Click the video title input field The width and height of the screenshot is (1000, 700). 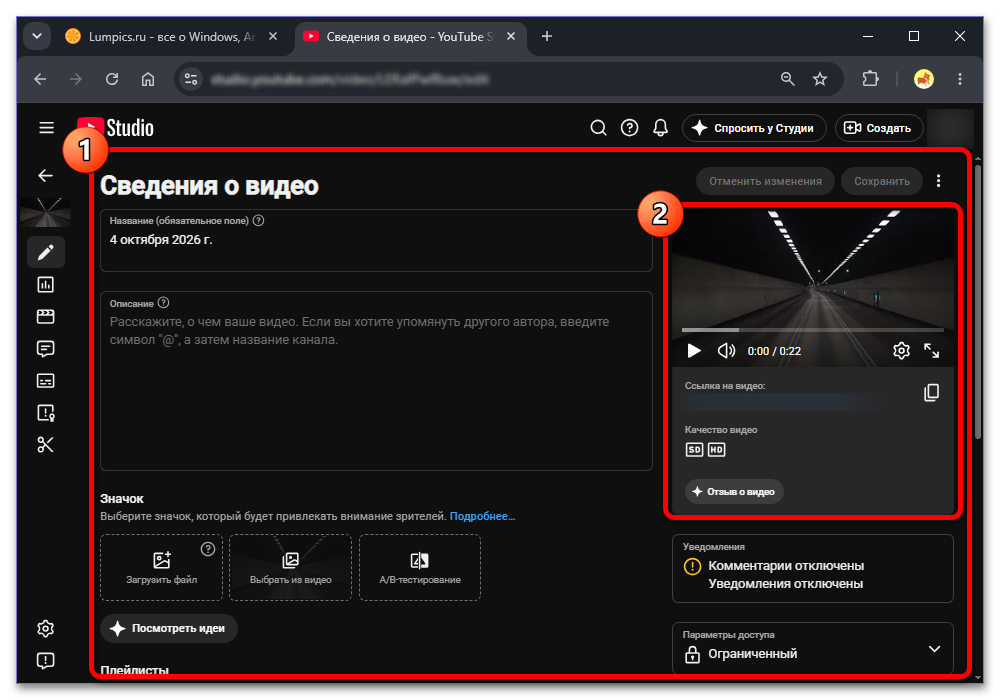(376, 241)
